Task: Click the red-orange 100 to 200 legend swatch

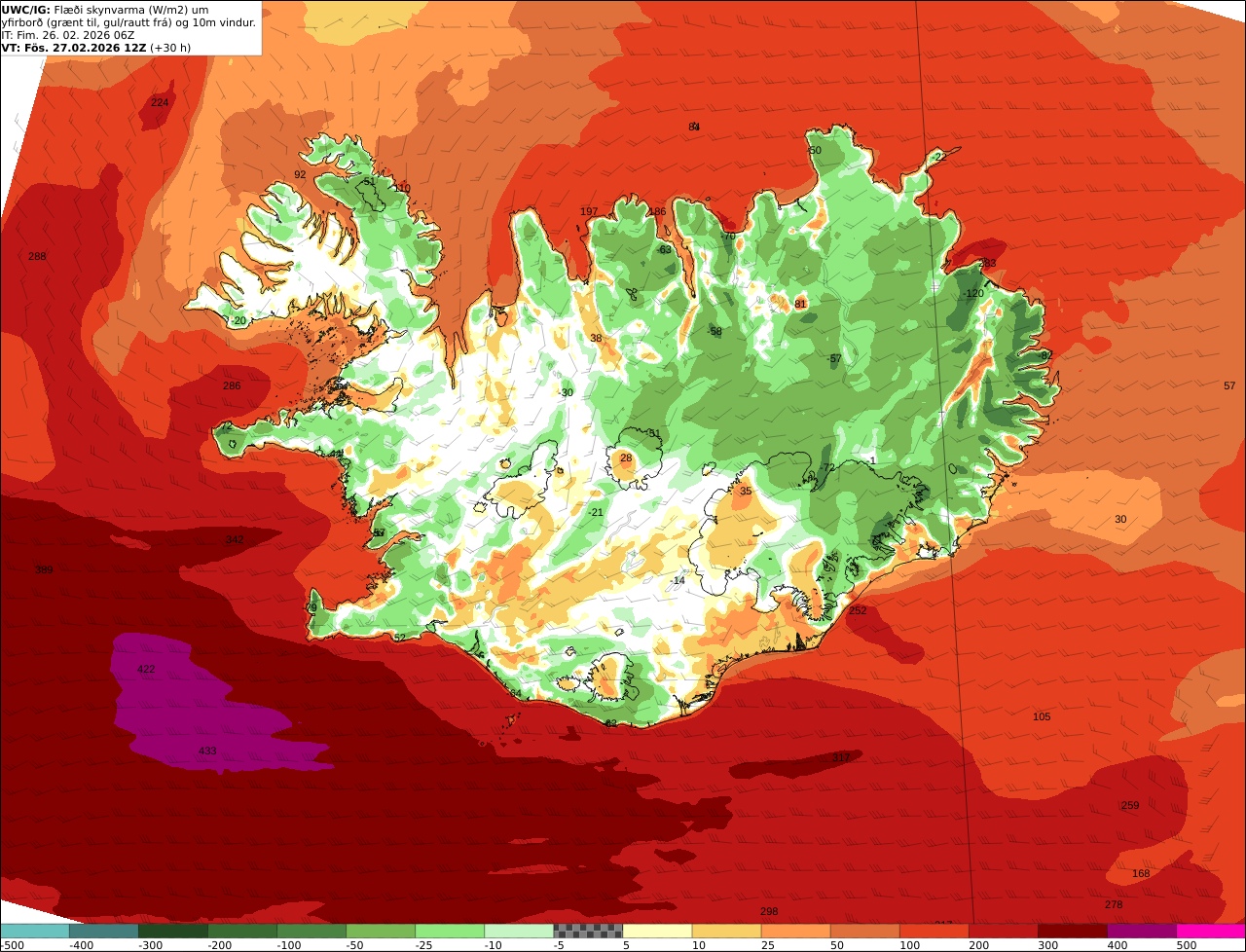Action: [x=934, y=931]
